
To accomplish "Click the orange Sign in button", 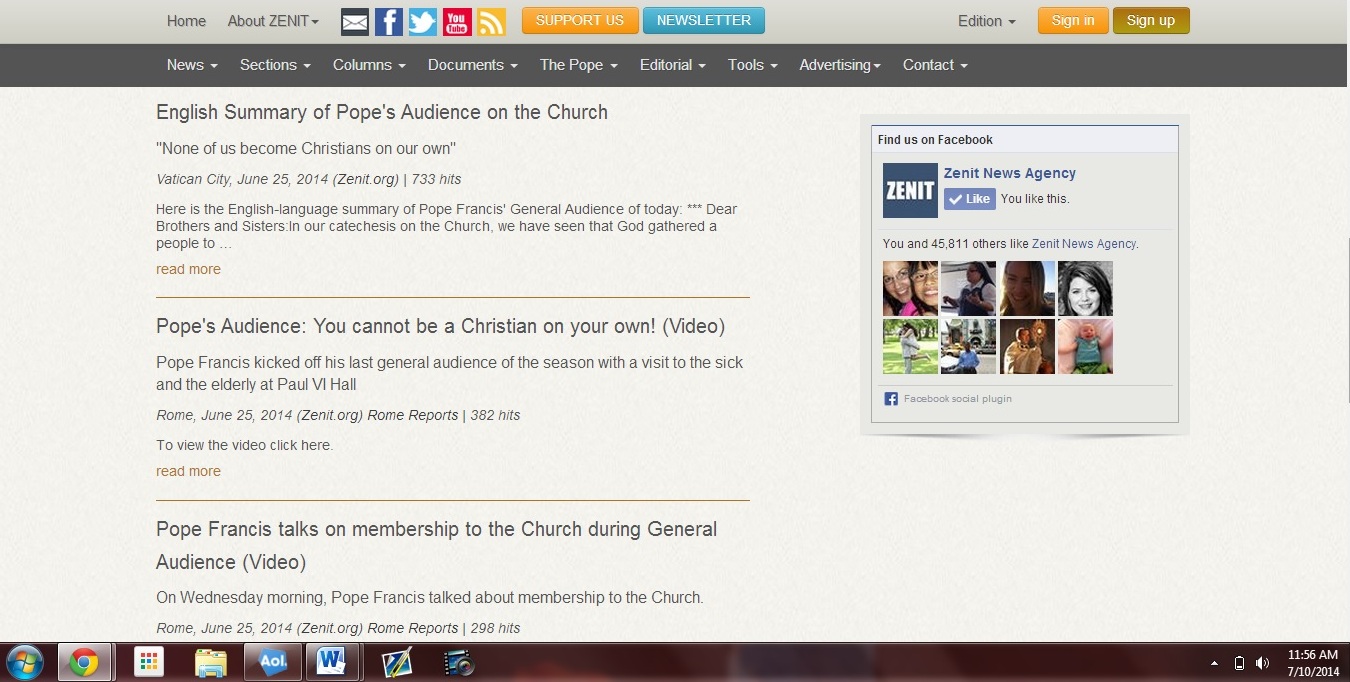I will point(1072,21).
